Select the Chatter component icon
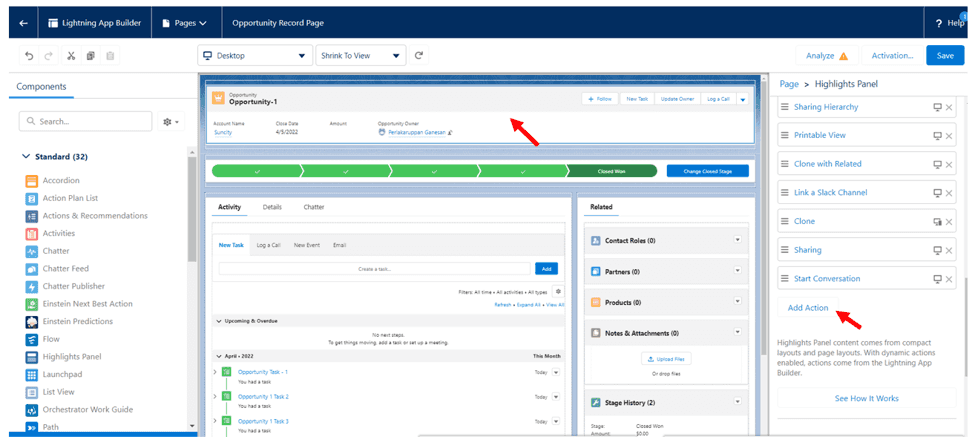975x448 pixels. point(32,251)
